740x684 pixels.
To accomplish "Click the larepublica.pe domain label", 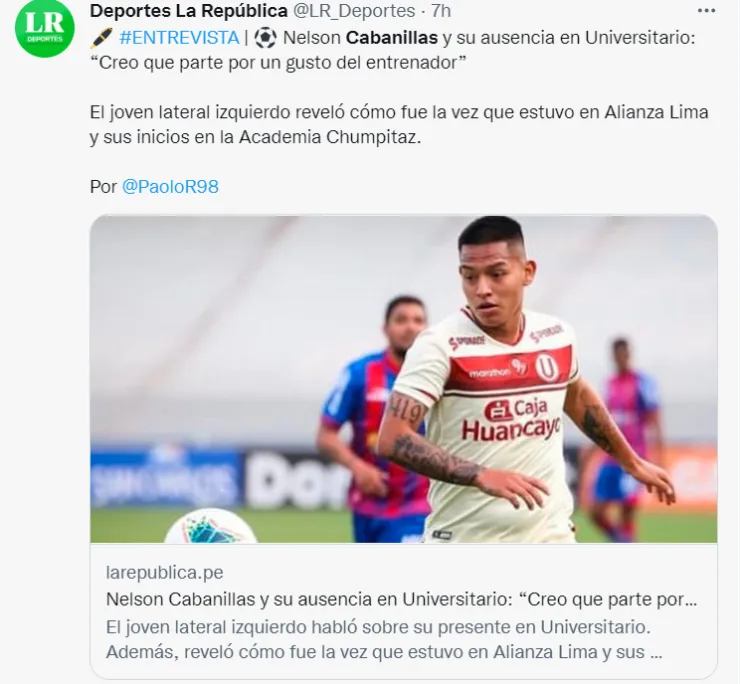I will pyautogui.click(x=165, y=573).
